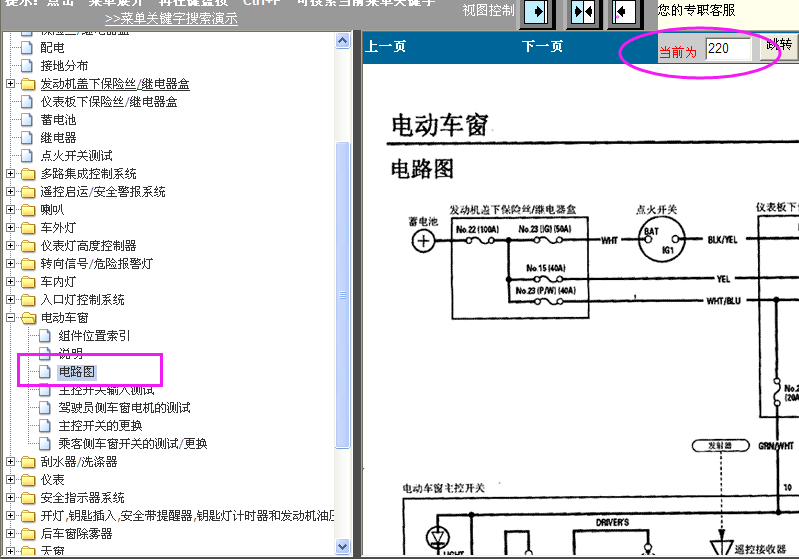Viewport: 799px width, 559px height.
Task: Open the menu keyword search demo link
Action: point(171,19)
